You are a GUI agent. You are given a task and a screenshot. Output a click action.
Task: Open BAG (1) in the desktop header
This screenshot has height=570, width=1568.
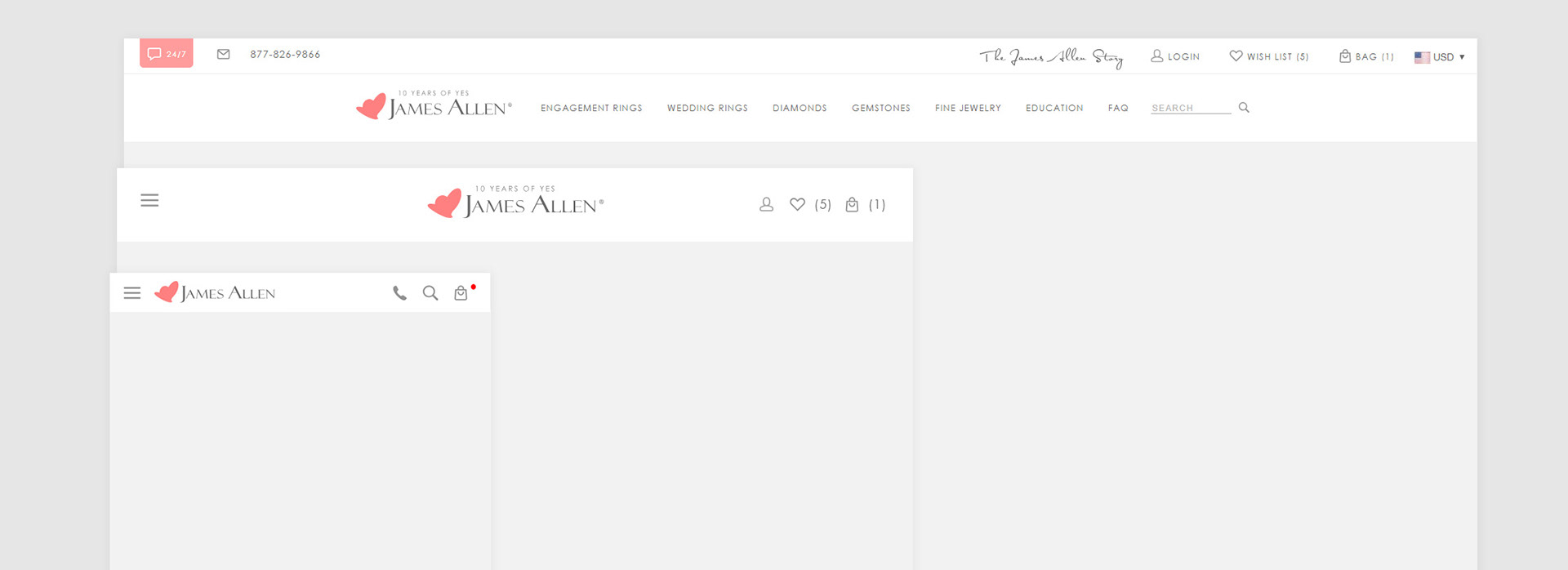tap(1366, 56)
